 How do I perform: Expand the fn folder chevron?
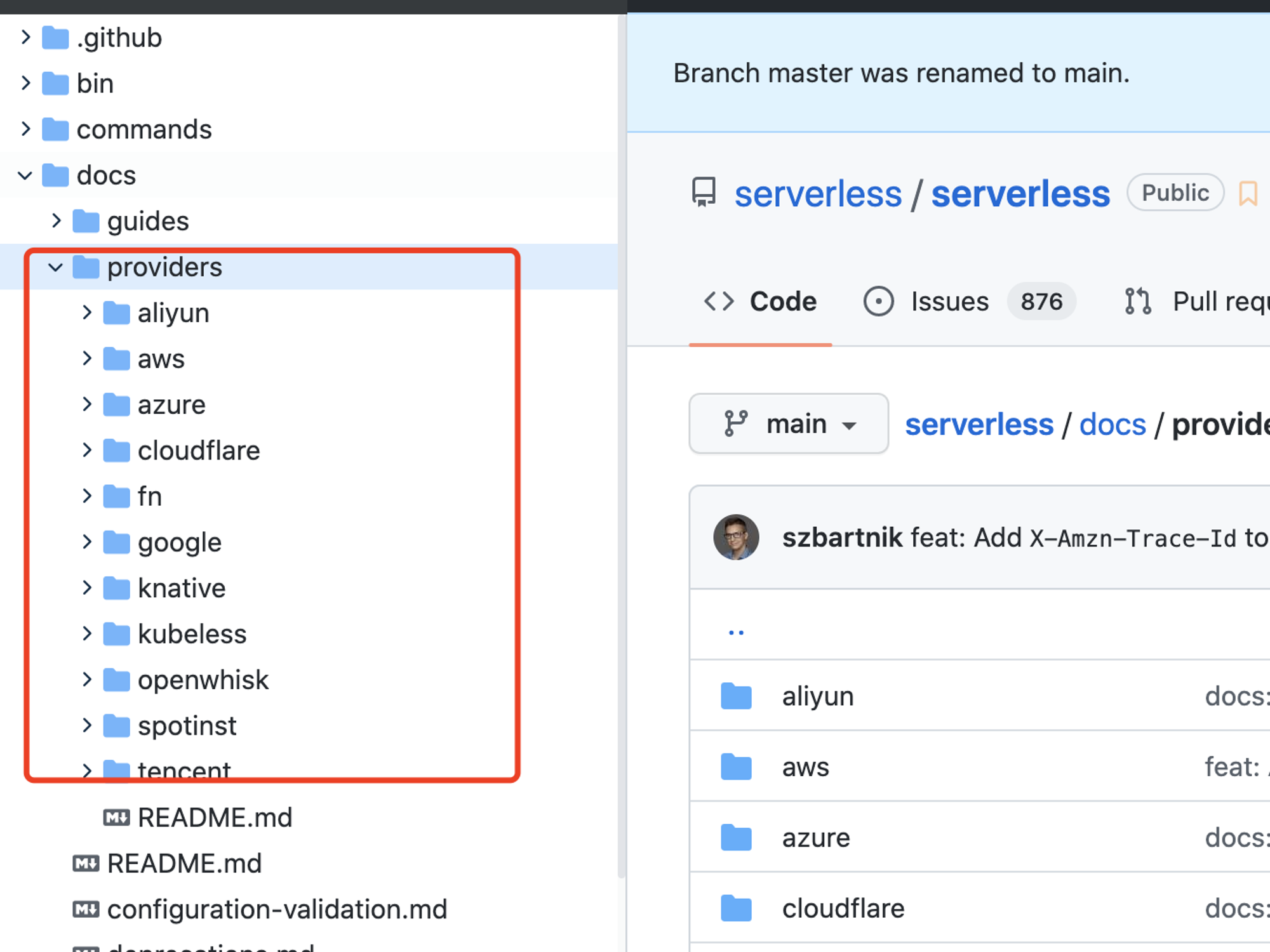click(87, 496)
